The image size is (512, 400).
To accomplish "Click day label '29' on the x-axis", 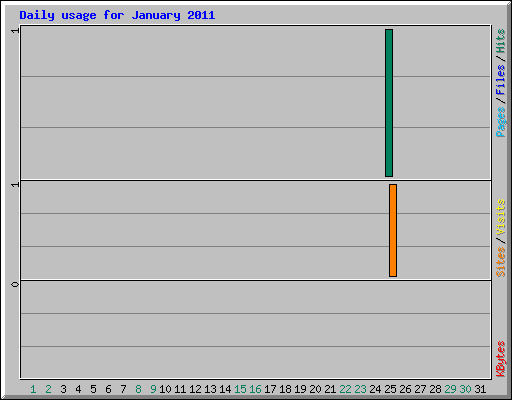I will pos(450,389).
